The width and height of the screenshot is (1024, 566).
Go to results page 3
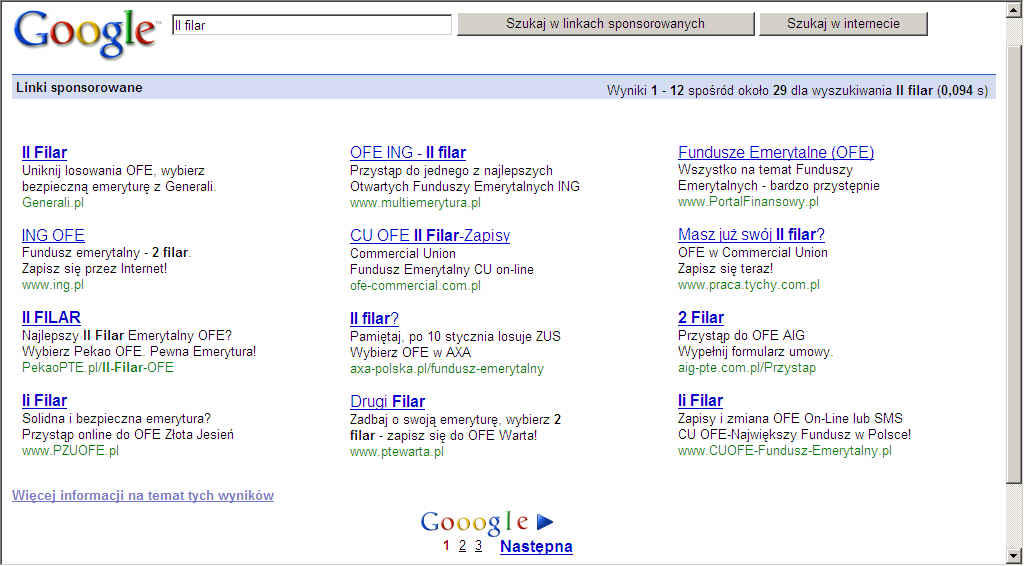point(478,546)
